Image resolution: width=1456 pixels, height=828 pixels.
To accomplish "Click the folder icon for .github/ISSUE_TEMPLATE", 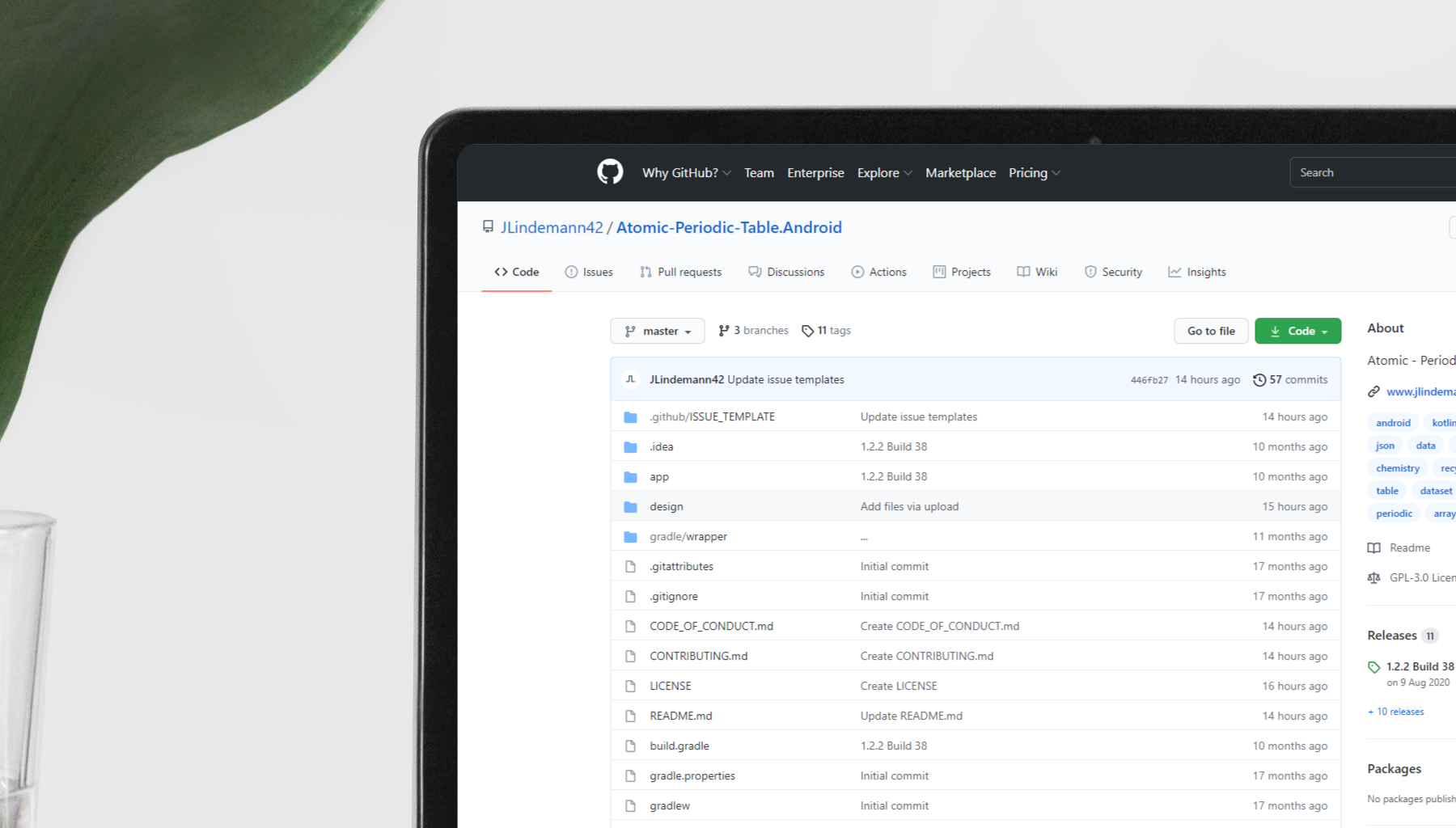I will click(630, 417).
